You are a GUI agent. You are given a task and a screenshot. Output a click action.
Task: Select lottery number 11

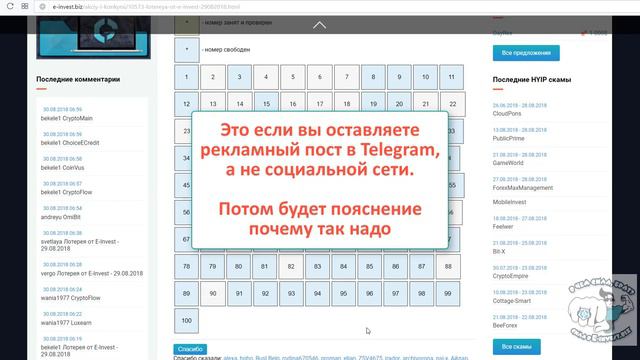451,77
